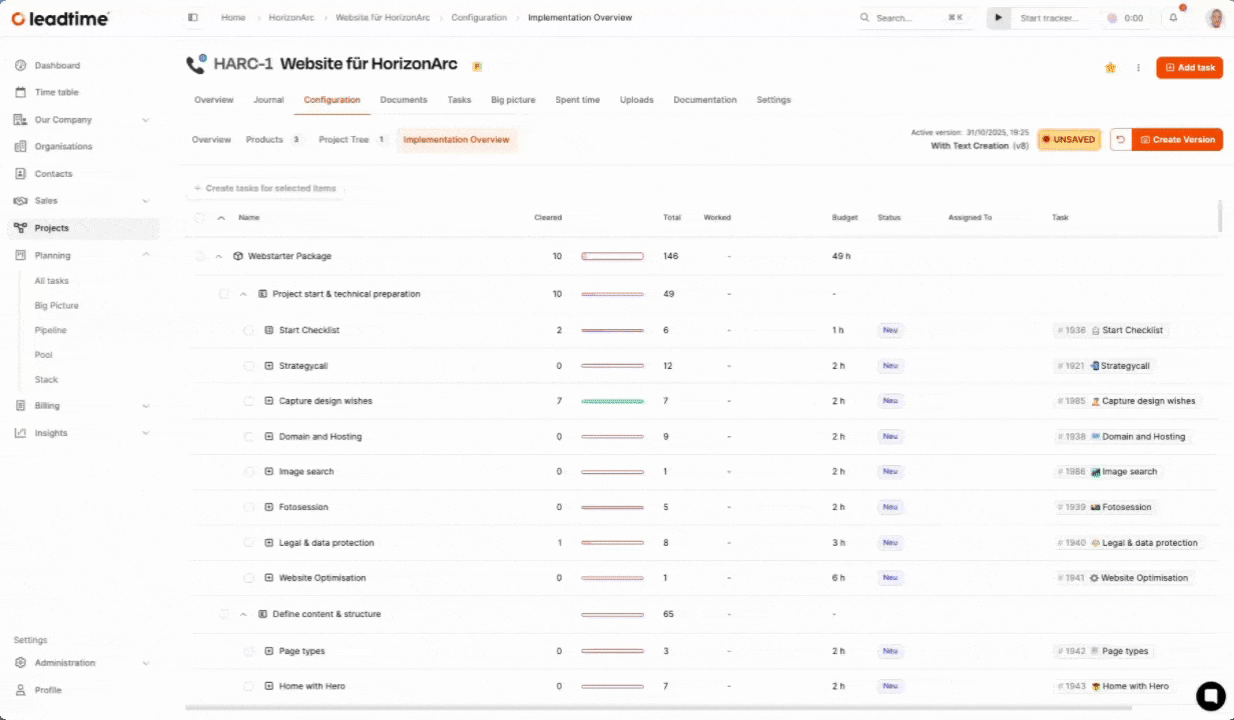This screenshot has height=720, width=1234.
Task: Click the revert version undo icon
Action: tap(1121, 140)
